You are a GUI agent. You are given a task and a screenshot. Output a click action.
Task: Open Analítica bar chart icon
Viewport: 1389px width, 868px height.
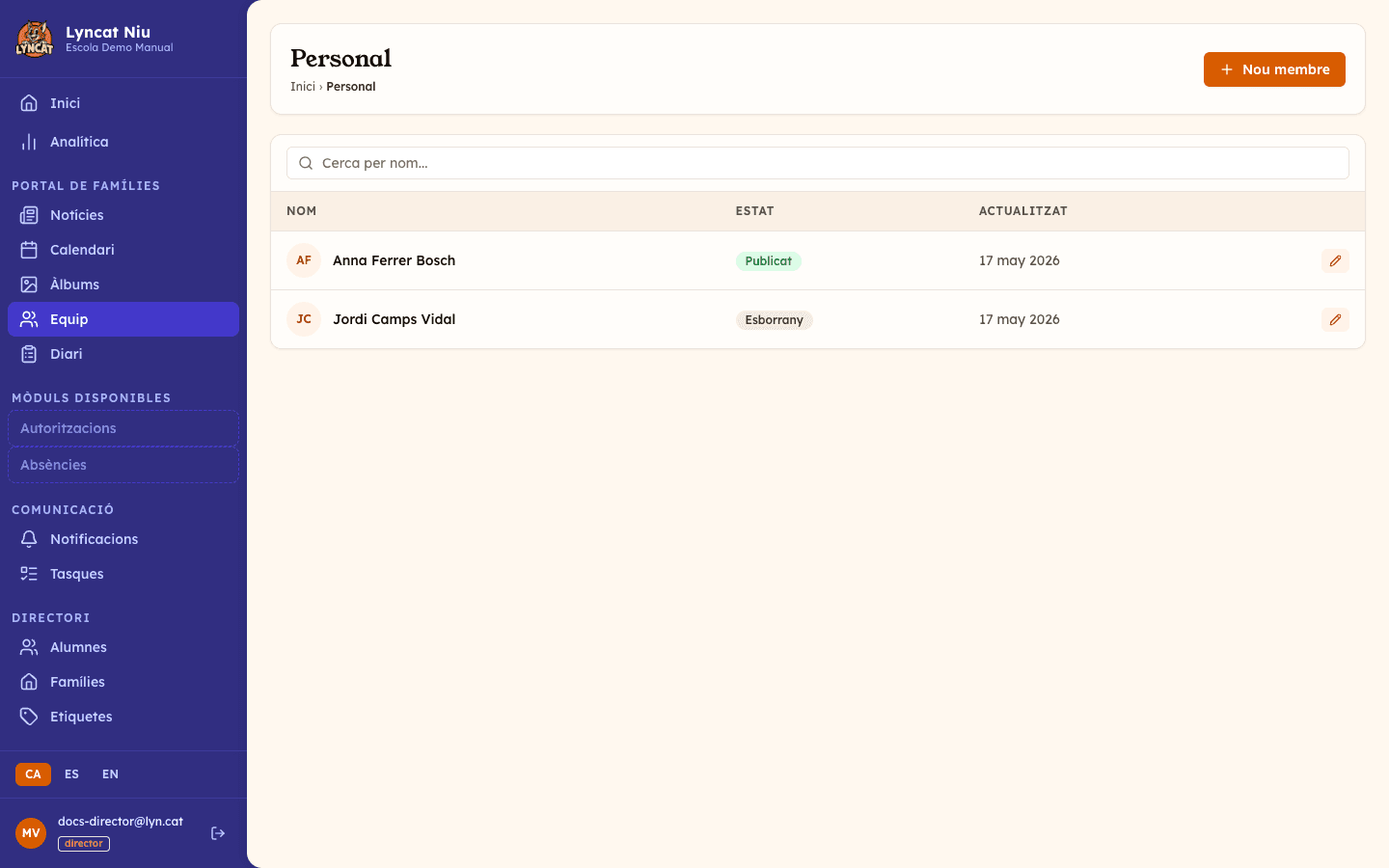29,142
